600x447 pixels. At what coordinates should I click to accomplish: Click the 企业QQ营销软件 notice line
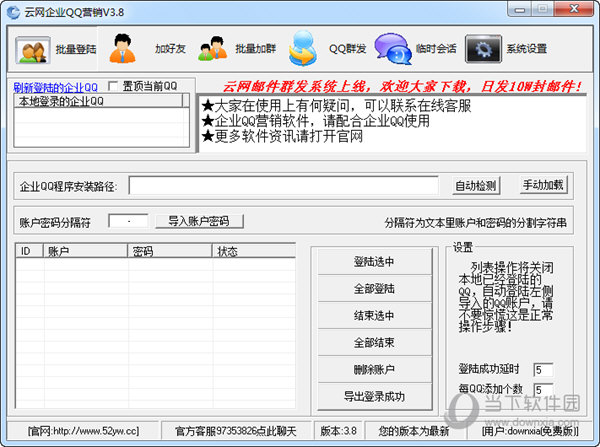(x=316, y=121)
